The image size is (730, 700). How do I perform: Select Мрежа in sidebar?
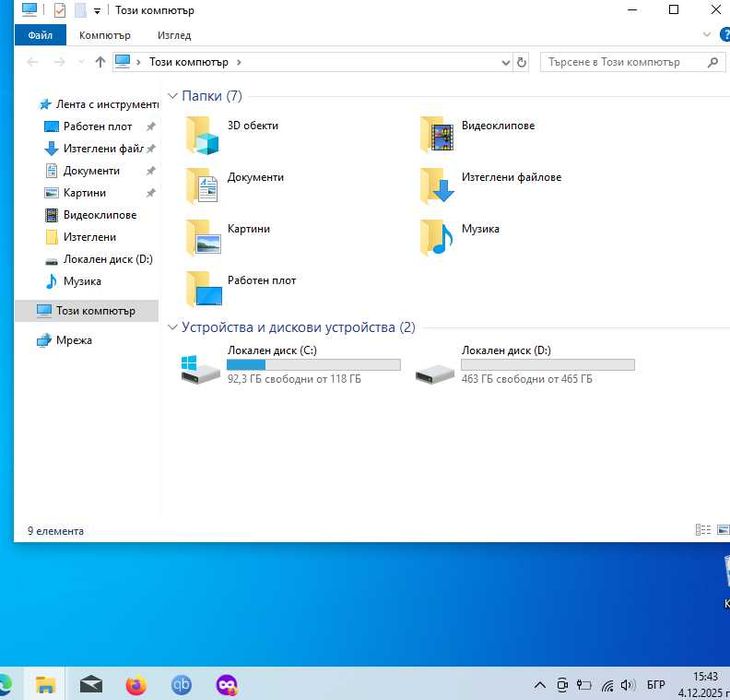click(64, 340)
